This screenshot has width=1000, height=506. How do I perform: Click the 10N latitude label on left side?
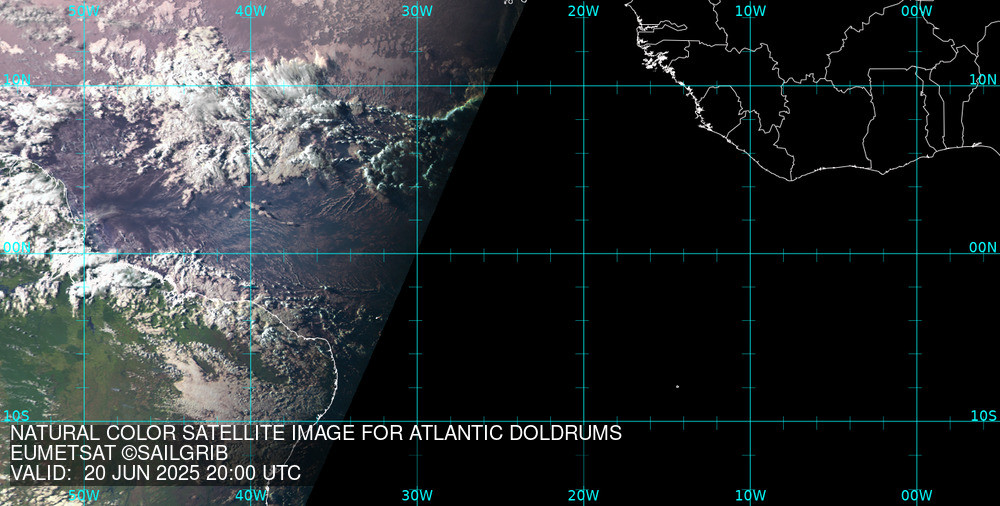click(x=17, y=80)
